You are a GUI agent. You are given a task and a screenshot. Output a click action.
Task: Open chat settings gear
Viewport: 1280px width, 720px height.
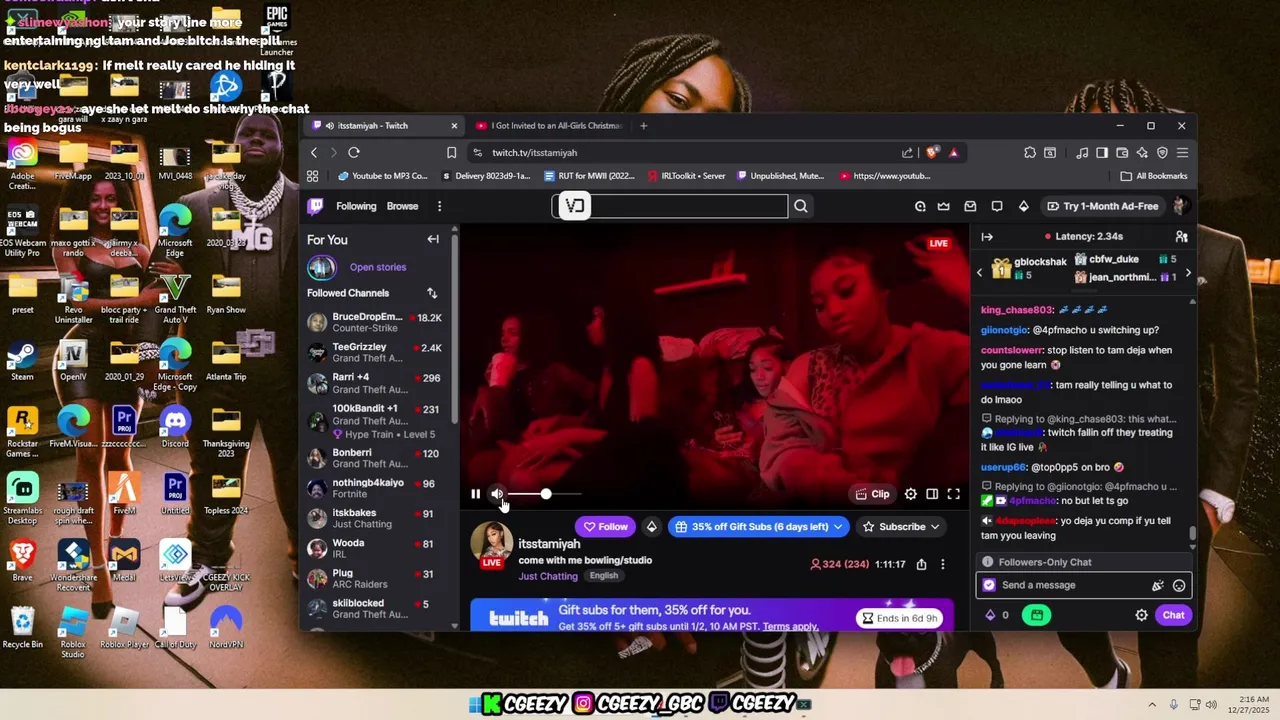point(1141,615)
